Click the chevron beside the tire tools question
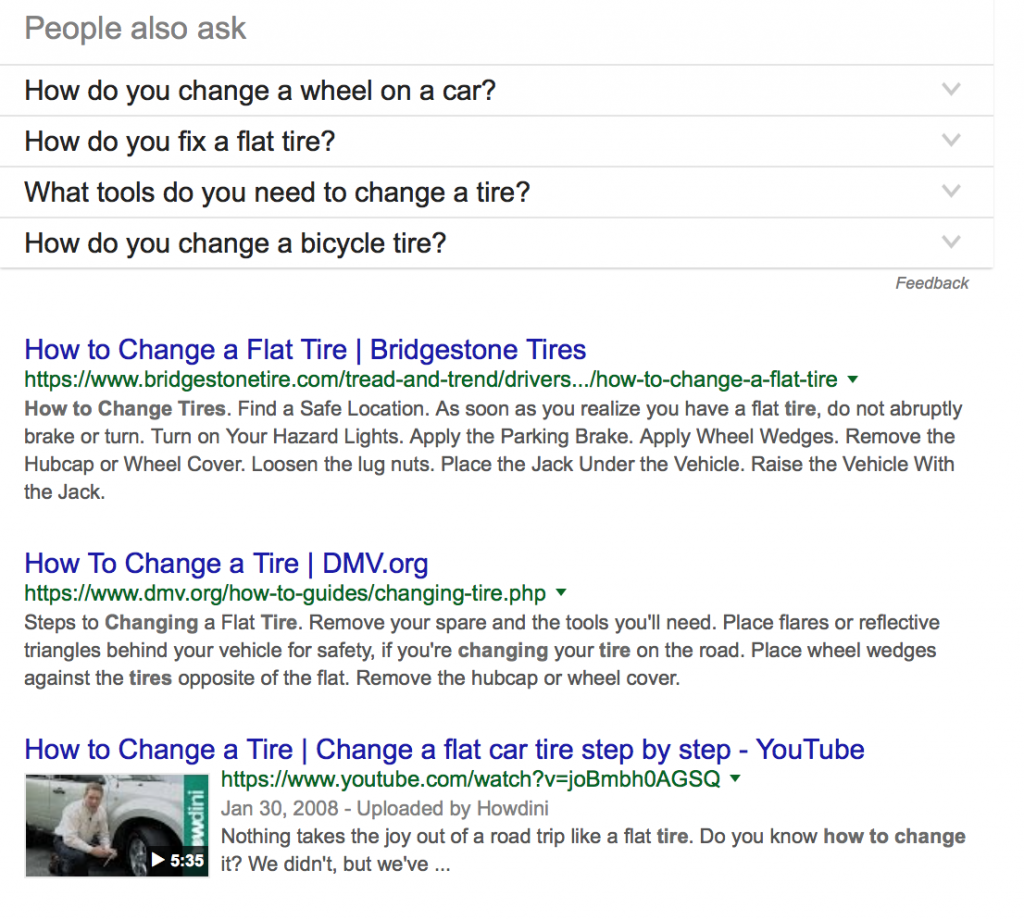Screen dimensions: 1024x920 pos(951,192)
